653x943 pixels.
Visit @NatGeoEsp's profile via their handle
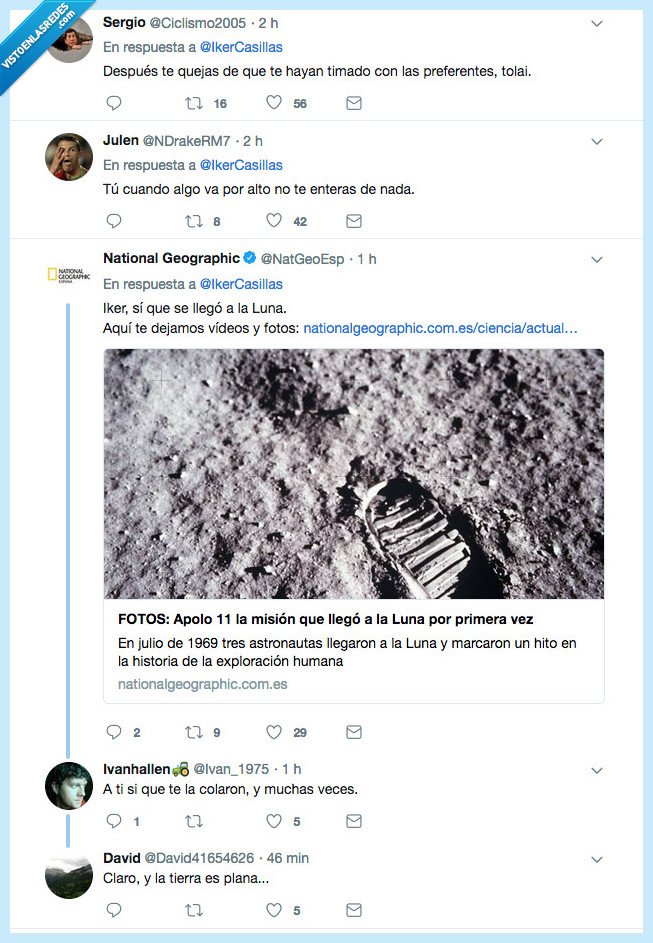(x=301, y=258)
